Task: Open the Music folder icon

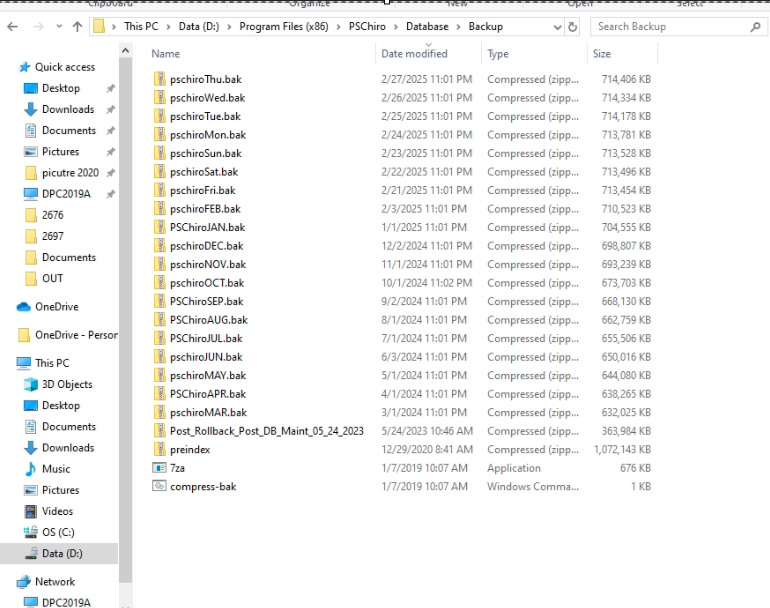Action: [30, 469]
